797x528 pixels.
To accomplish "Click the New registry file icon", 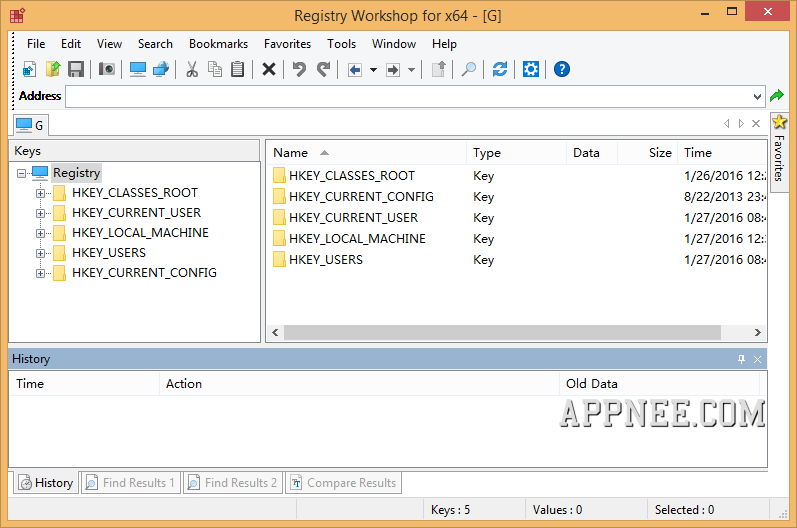I will tap(29, 69).
